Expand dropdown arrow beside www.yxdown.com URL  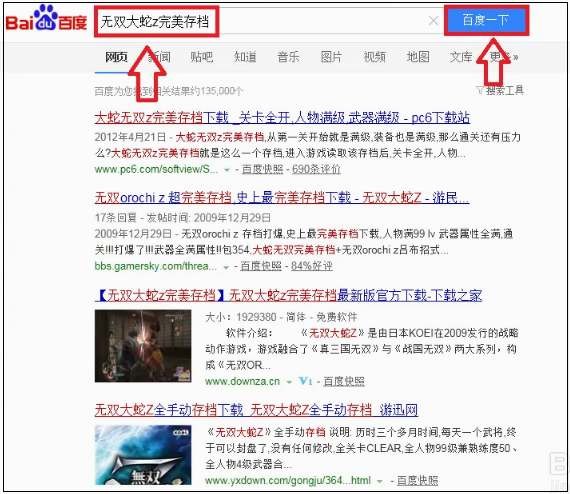[x=380, y=481]
